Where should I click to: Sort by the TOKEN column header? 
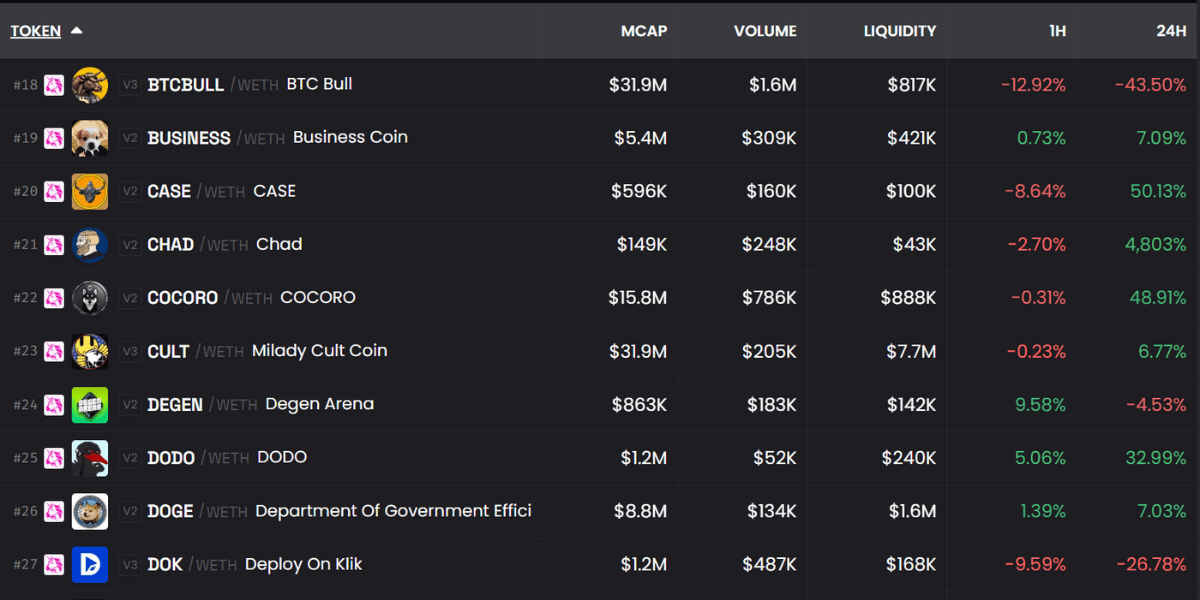coord(36,31)
